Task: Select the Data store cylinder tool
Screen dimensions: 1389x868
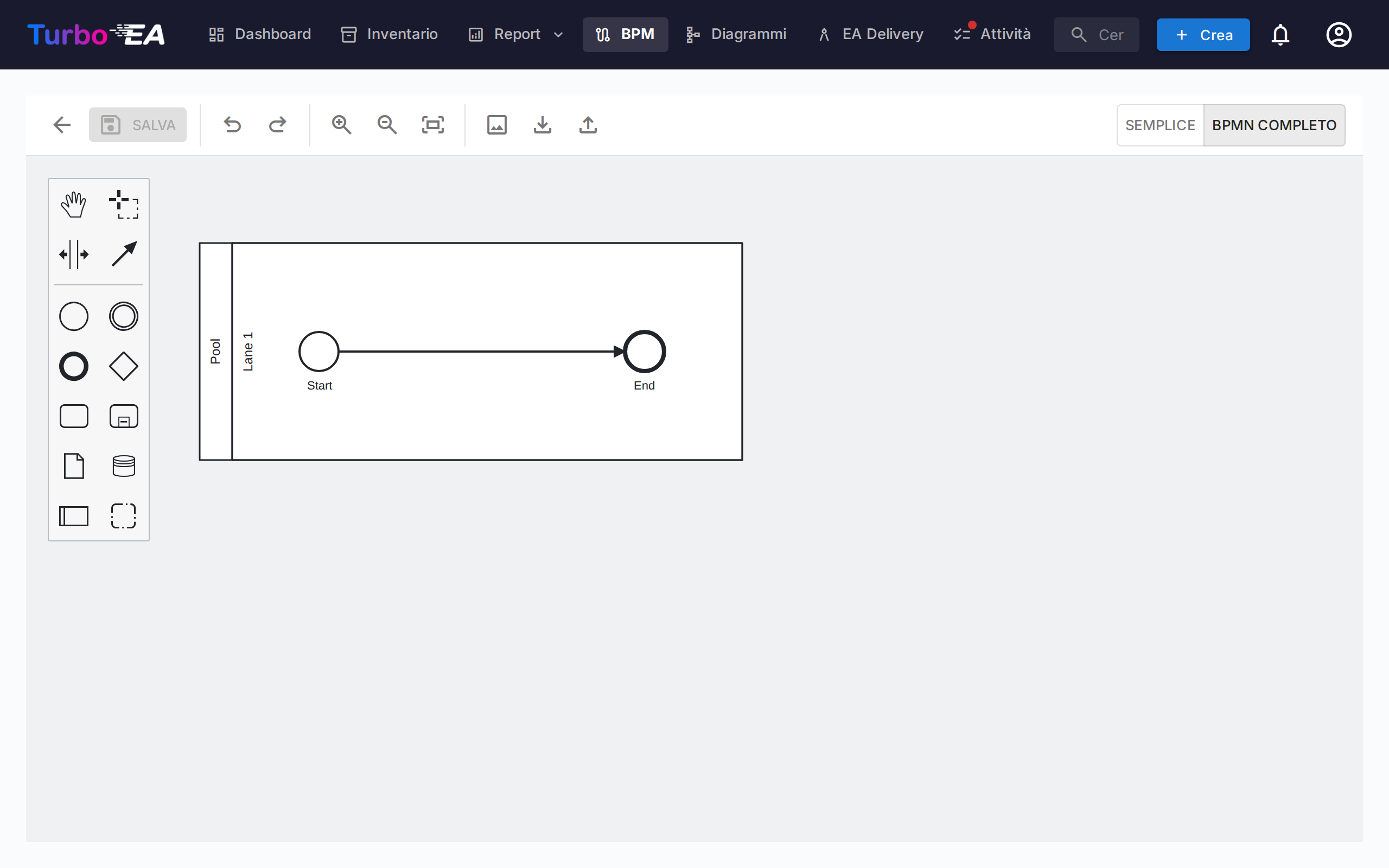Action: coord(123,465)
